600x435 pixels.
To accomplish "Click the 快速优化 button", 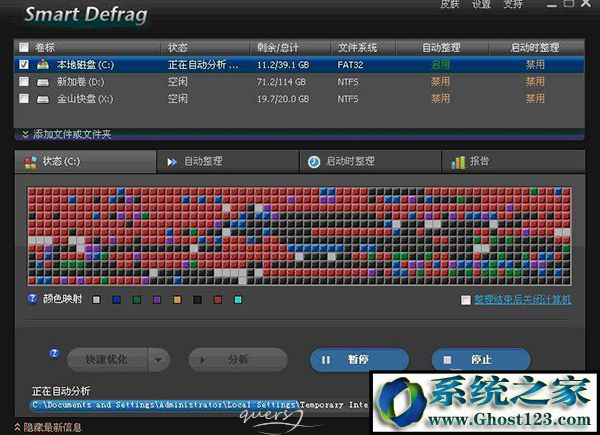I will [x=108, y=360].
